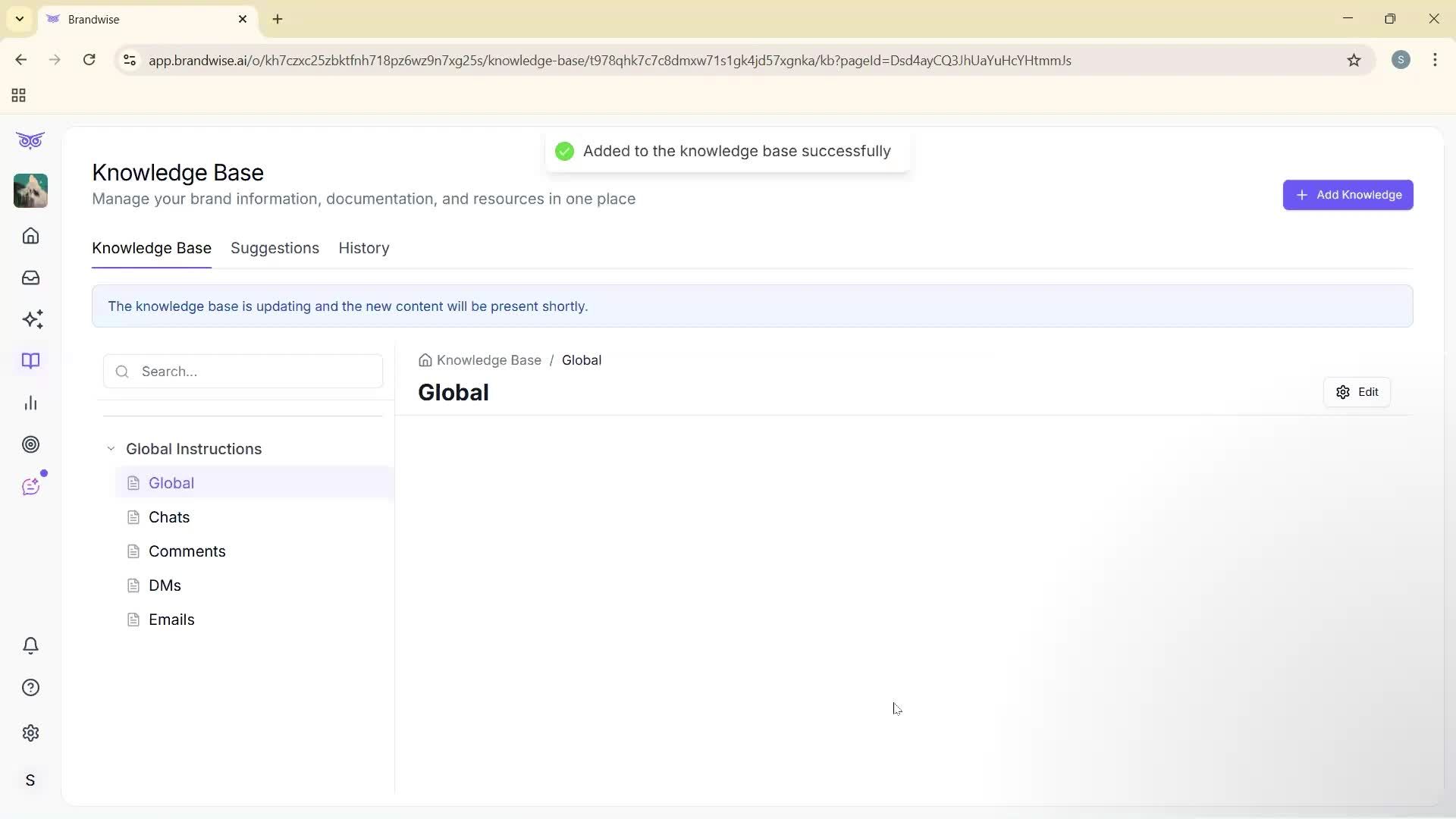The width and height of the screenshot is (1456, 819).
Task: Click the Add Knowledge button
Action: tap(1348, 195)
